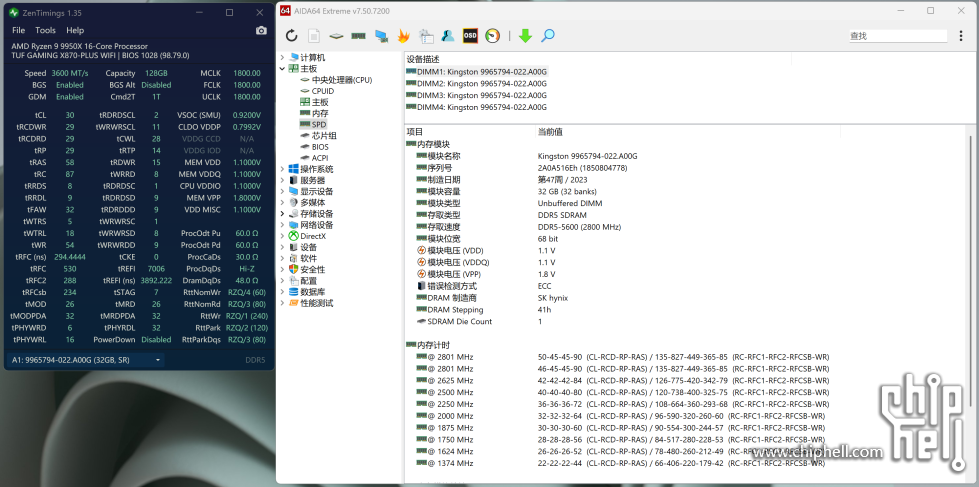Expand the 服务器 tree node
This screenshot has width=979, height=487.
283,180
